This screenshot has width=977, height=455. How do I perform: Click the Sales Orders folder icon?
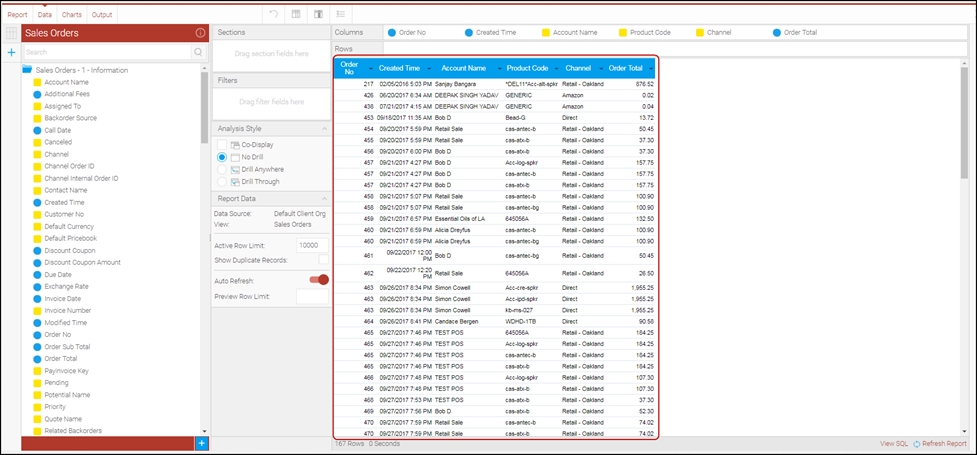click(x=27, y=70)
